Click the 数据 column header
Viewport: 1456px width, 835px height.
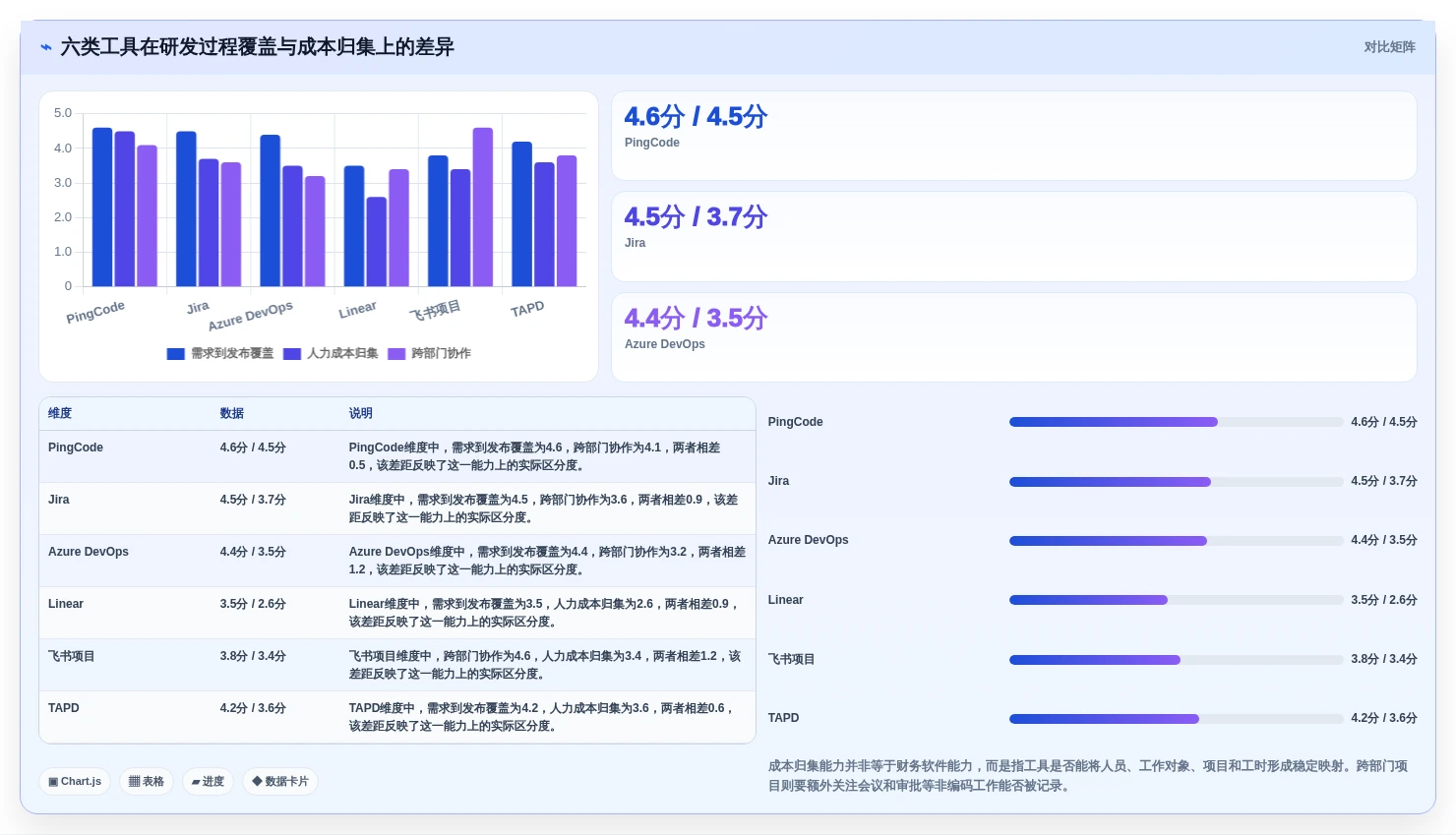click(232, 414)
